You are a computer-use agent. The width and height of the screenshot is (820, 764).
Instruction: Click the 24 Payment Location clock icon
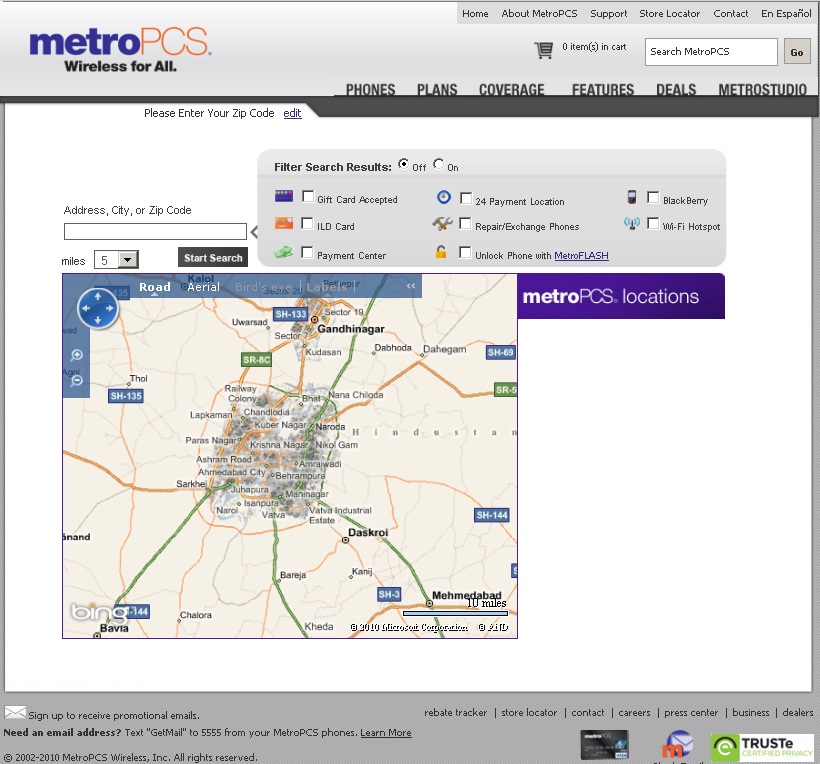443,197
